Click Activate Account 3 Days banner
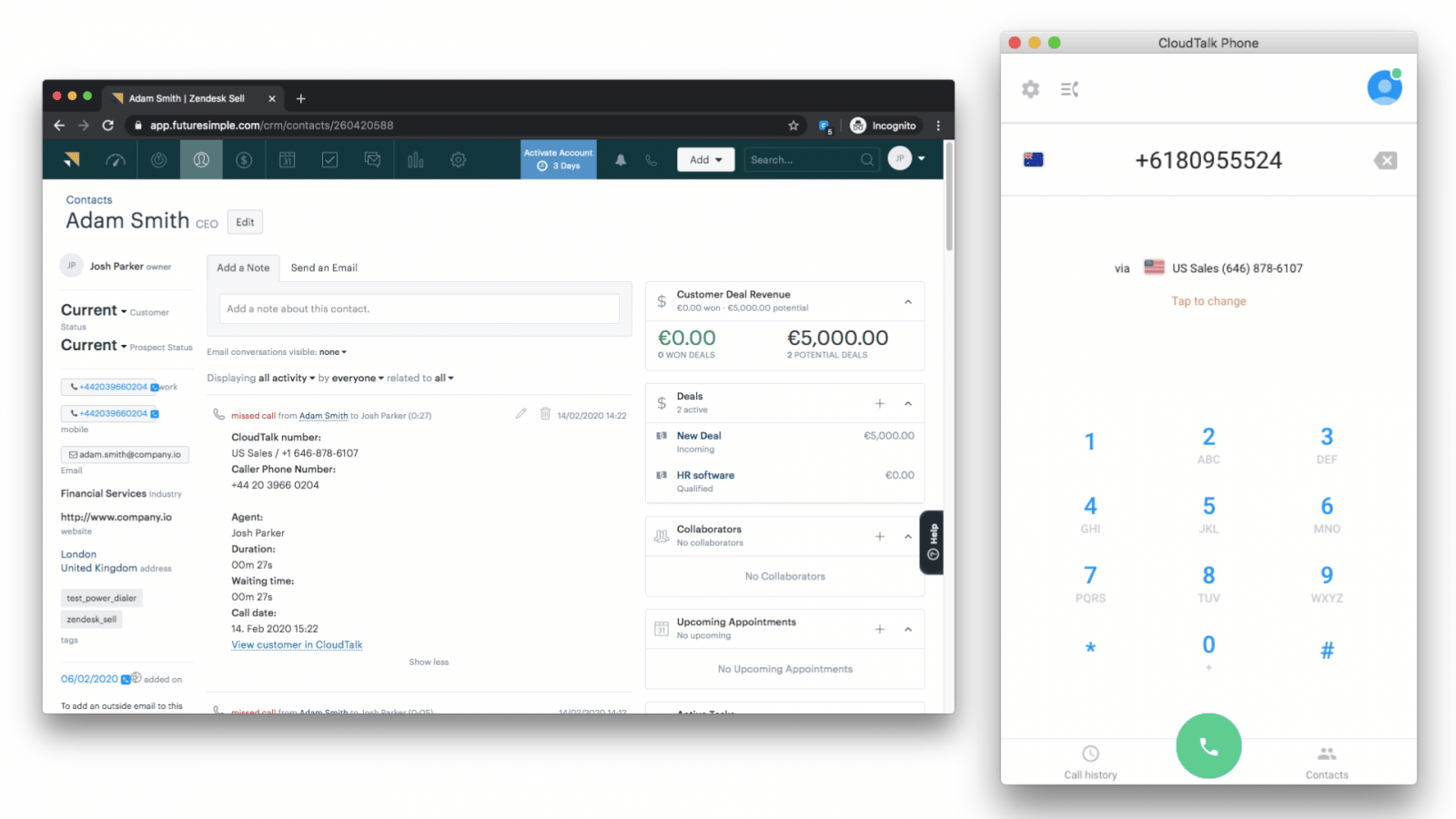This screenshot has height=819, width=1456. tap(559, 159)
